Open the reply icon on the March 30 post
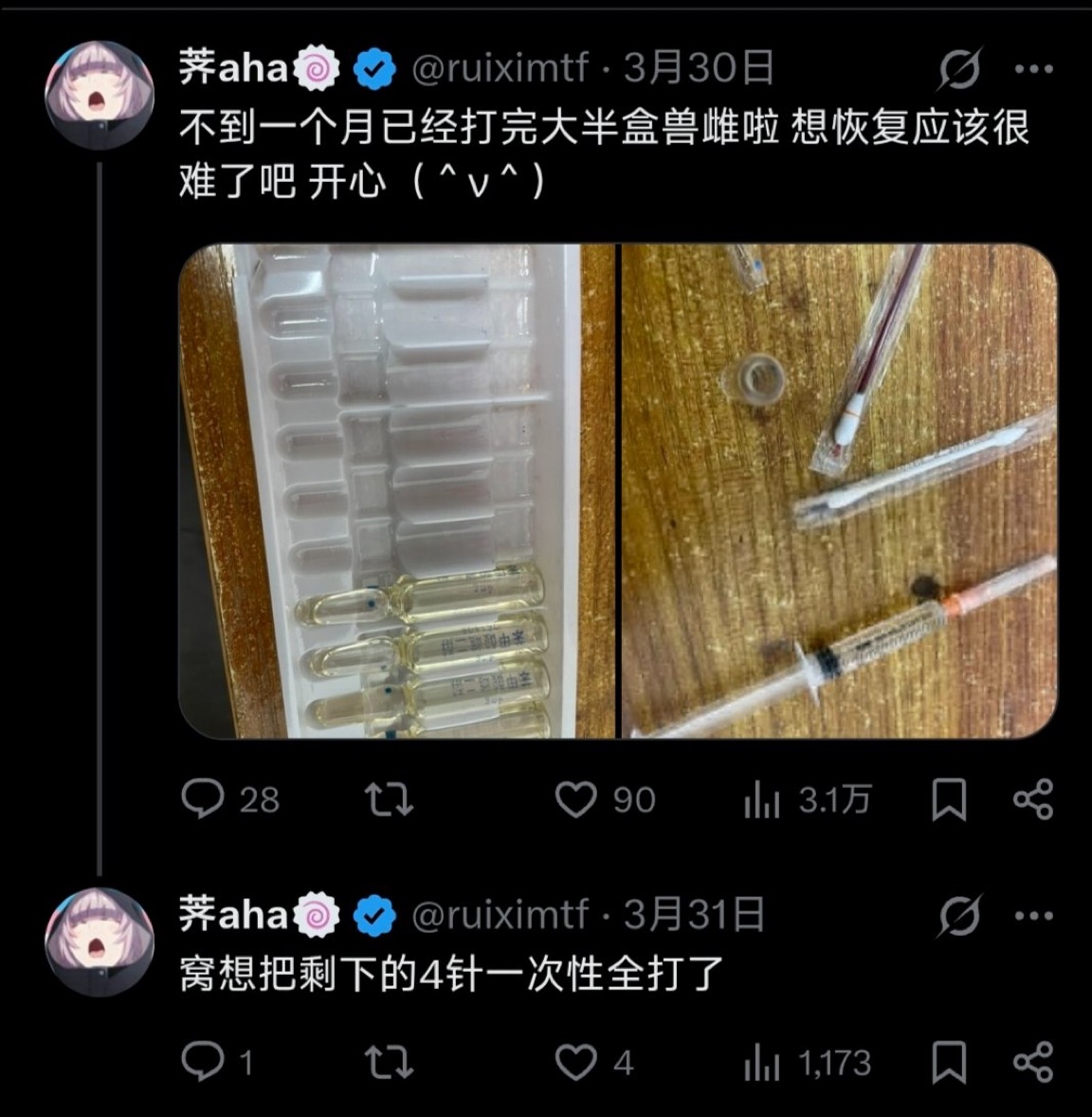This screenshot has width=1092, height=1117. click(203, 798)
